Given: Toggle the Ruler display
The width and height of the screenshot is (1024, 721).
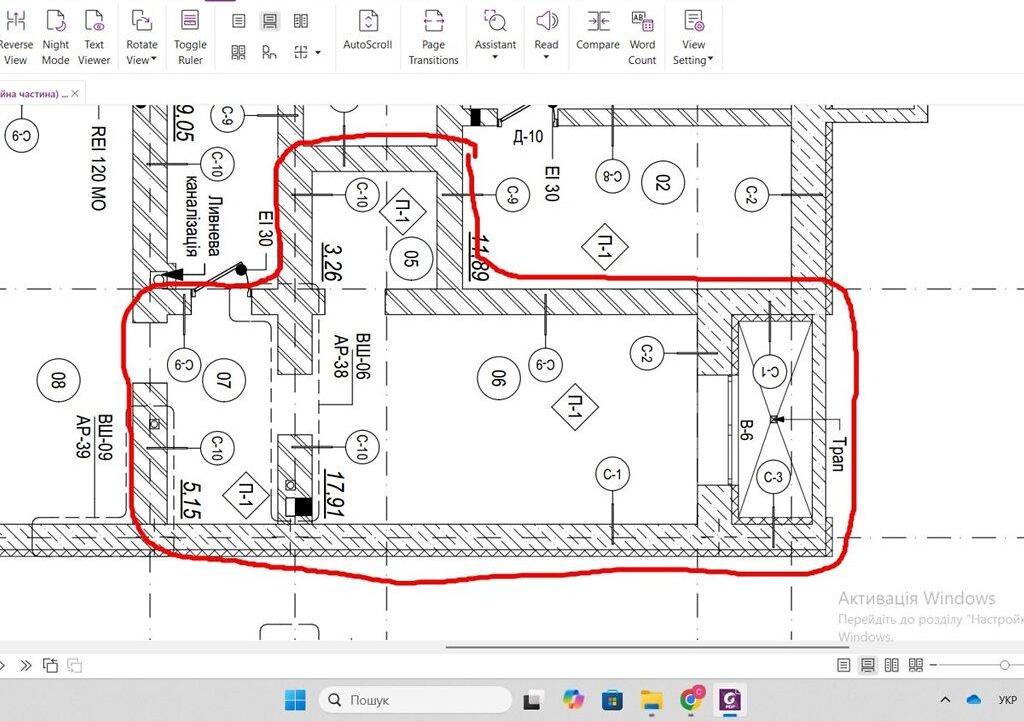Looking at the screenshot, I should click(x=190, y=36).
